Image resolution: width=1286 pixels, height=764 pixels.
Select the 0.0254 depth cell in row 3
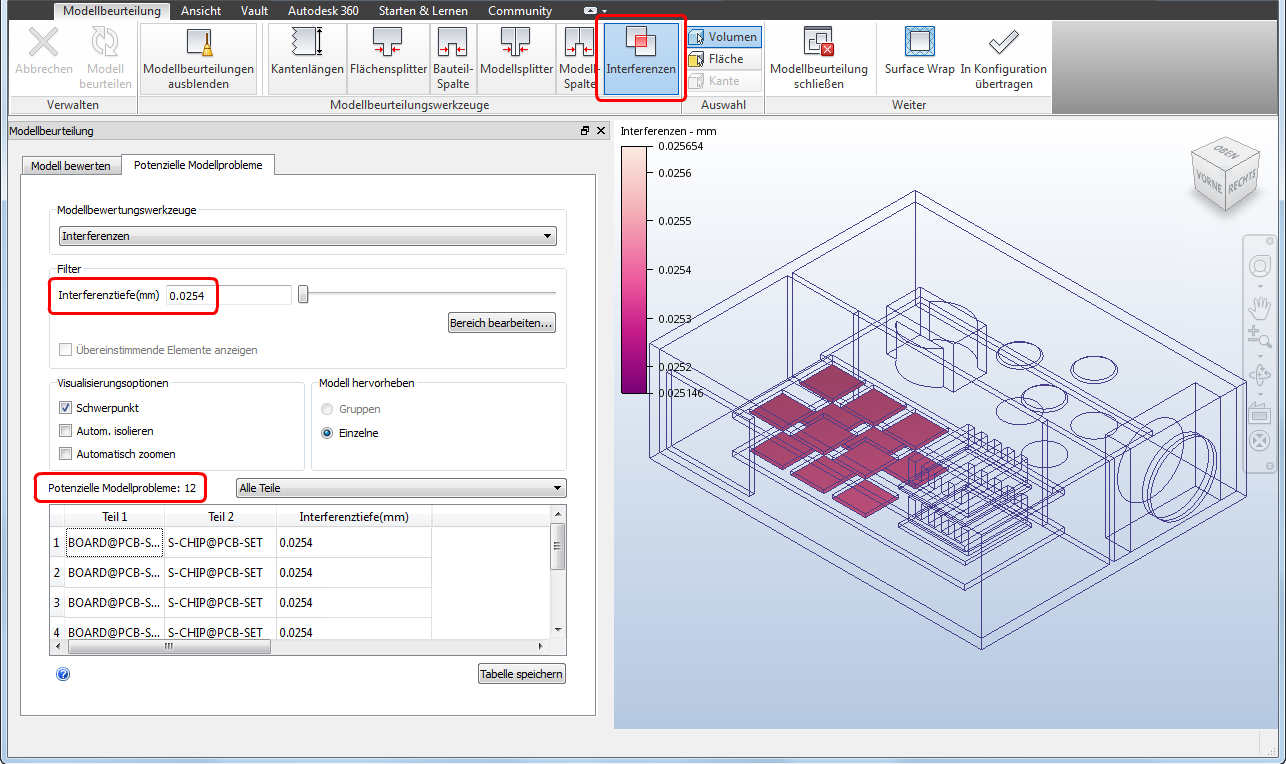click(x=354, y=603)
